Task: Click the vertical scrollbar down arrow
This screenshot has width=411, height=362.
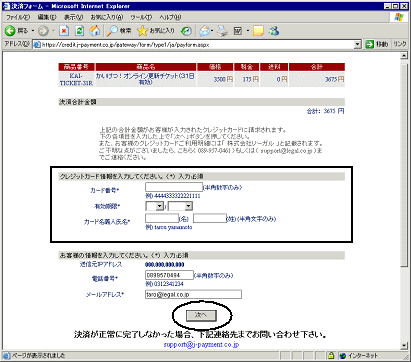Action: 404,345
